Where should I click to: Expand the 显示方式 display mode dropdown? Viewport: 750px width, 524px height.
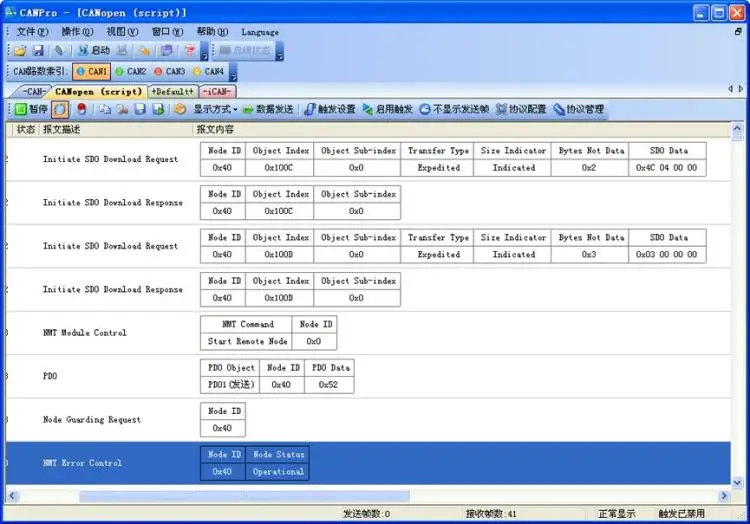pyautogui.click(x=215, y=109)
